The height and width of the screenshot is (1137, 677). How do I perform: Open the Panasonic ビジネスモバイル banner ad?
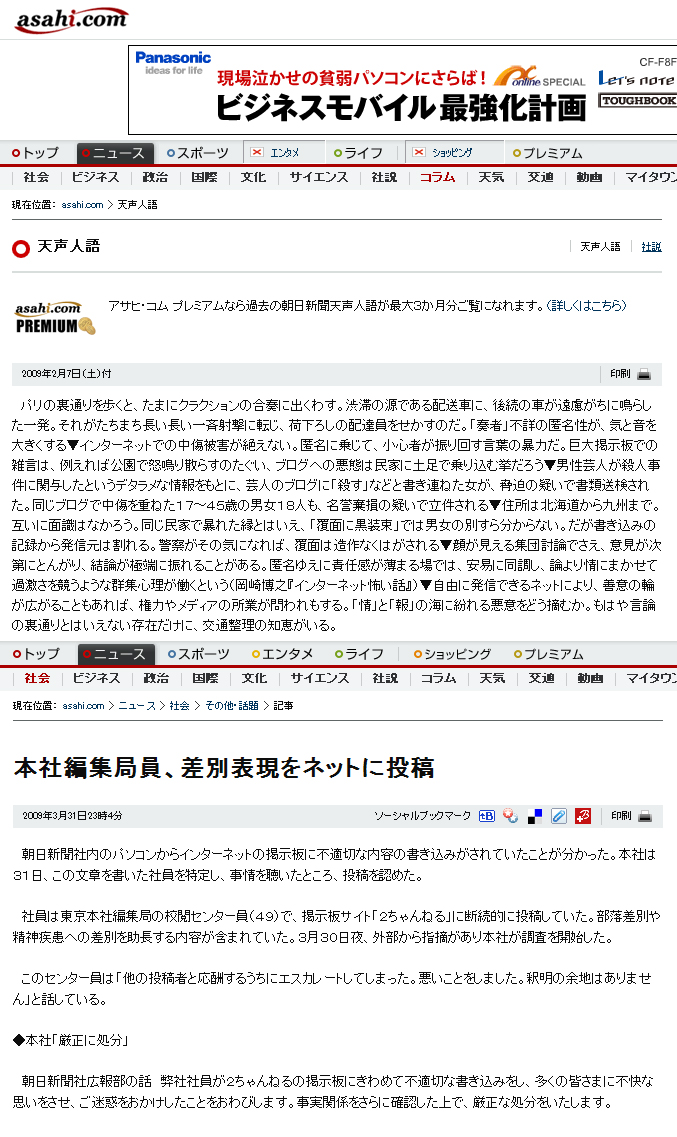402,90
